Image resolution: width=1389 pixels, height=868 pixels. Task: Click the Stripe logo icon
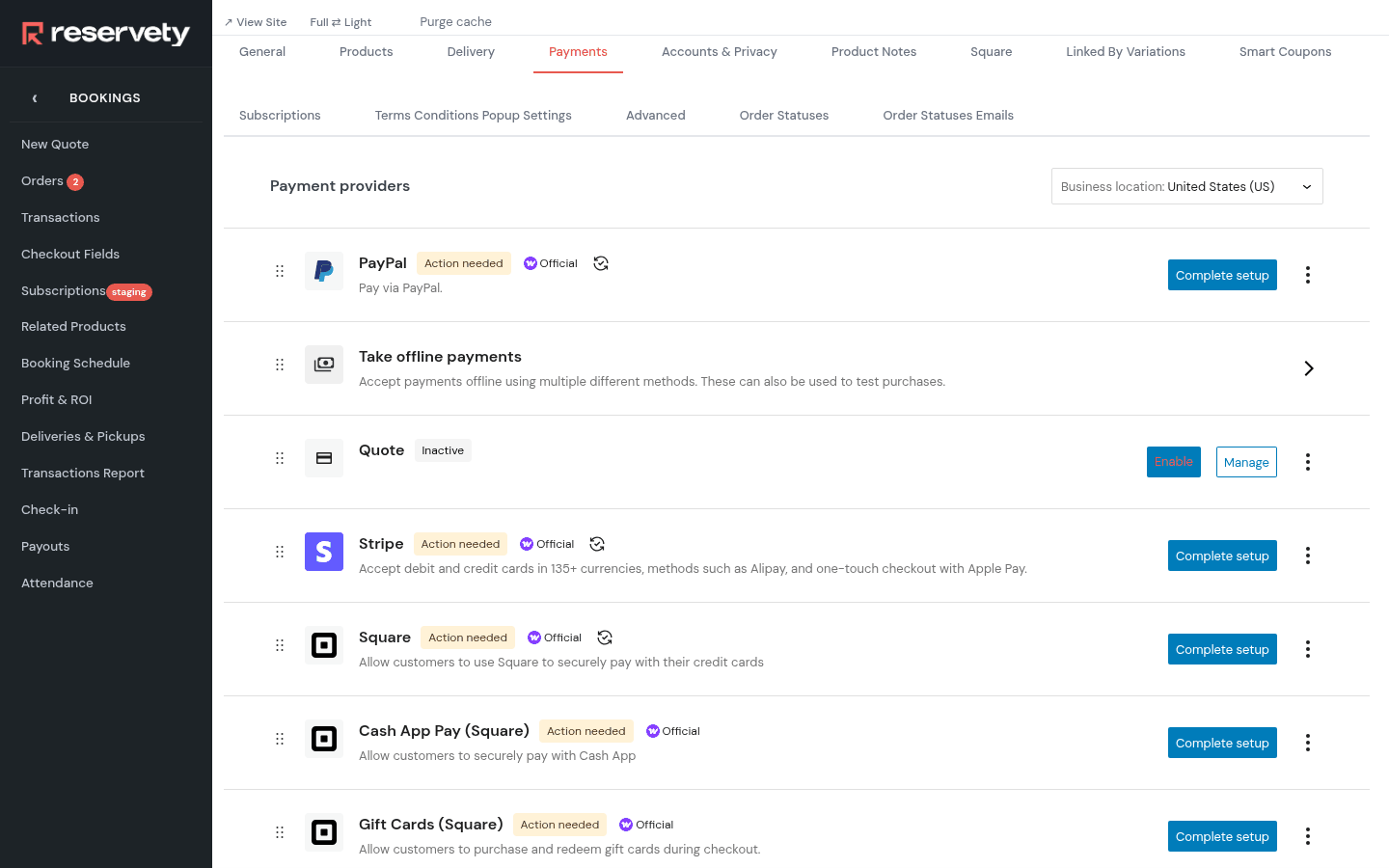point(324,552)
